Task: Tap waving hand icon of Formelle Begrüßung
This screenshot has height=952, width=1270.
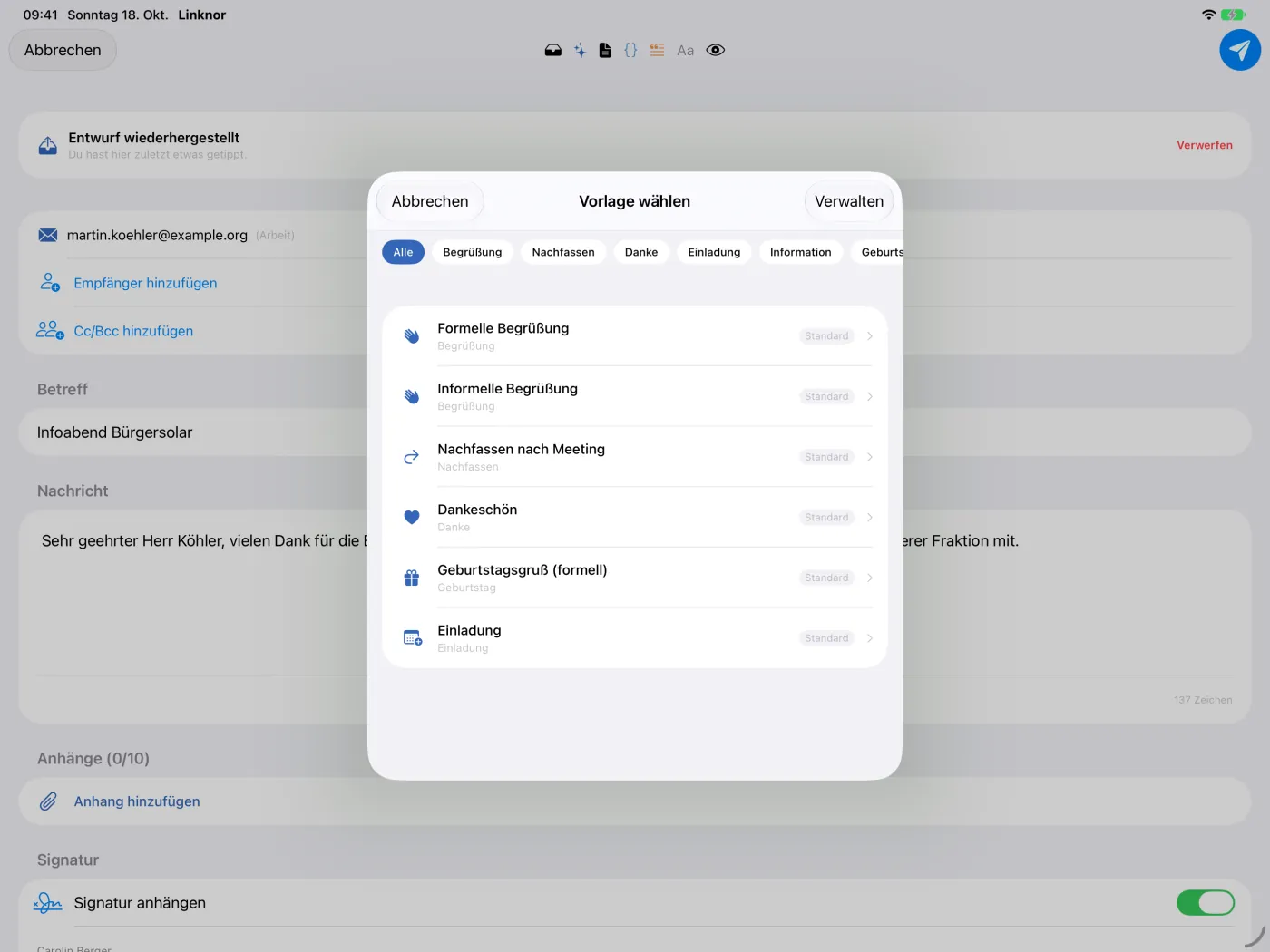Action: tap(412, 336)
